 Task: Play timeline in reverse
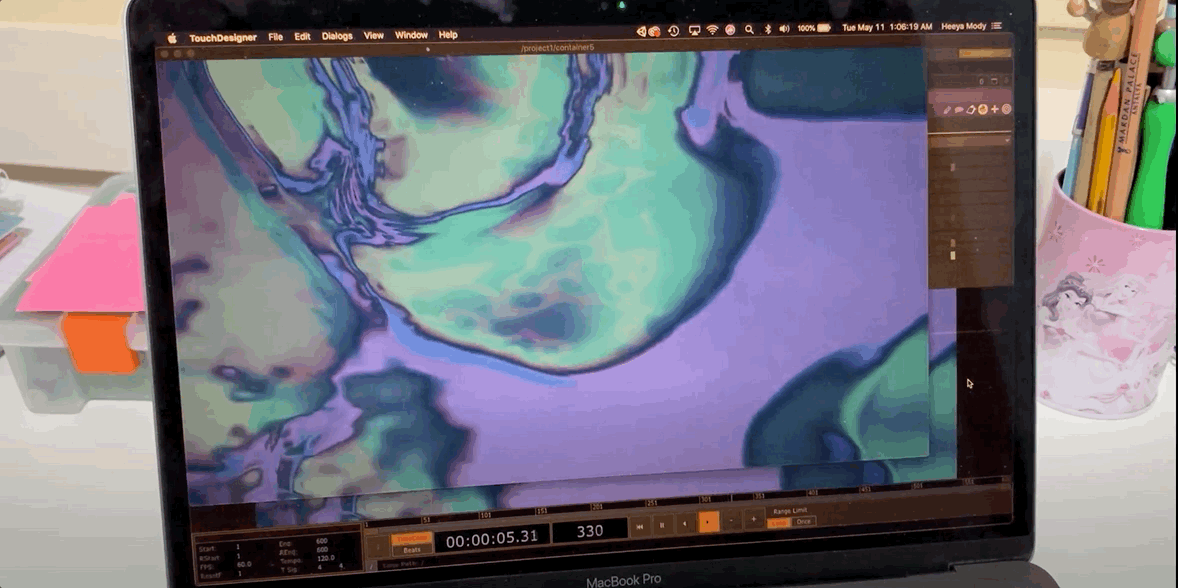tap(685, 523)
